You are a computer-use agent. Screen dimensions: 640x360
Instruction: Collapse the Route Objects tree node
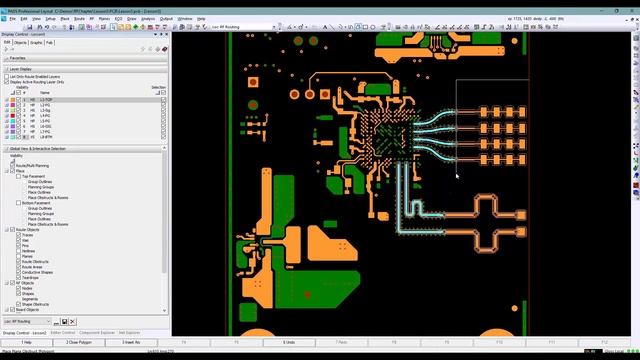pos(7,230)
